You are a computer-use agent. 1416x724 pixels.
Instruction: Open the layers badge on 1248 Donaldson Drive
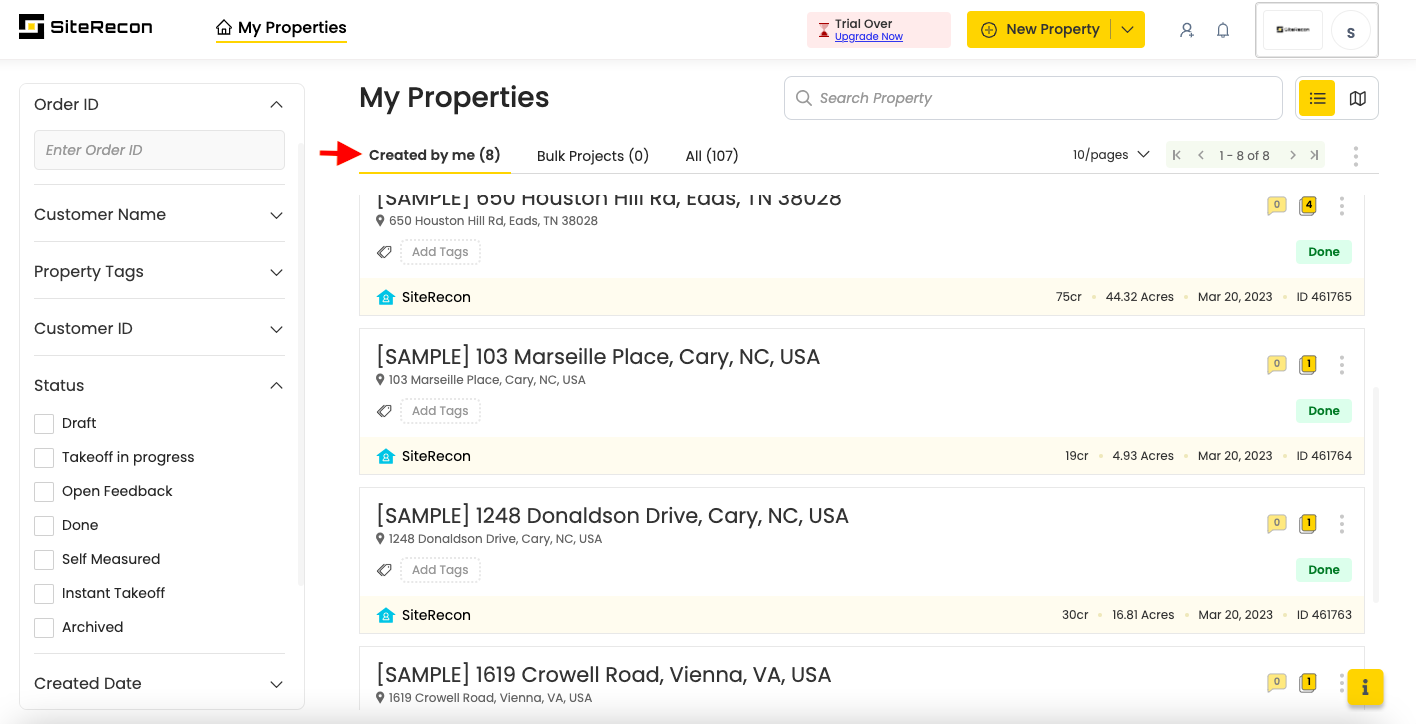[1308, 523]
